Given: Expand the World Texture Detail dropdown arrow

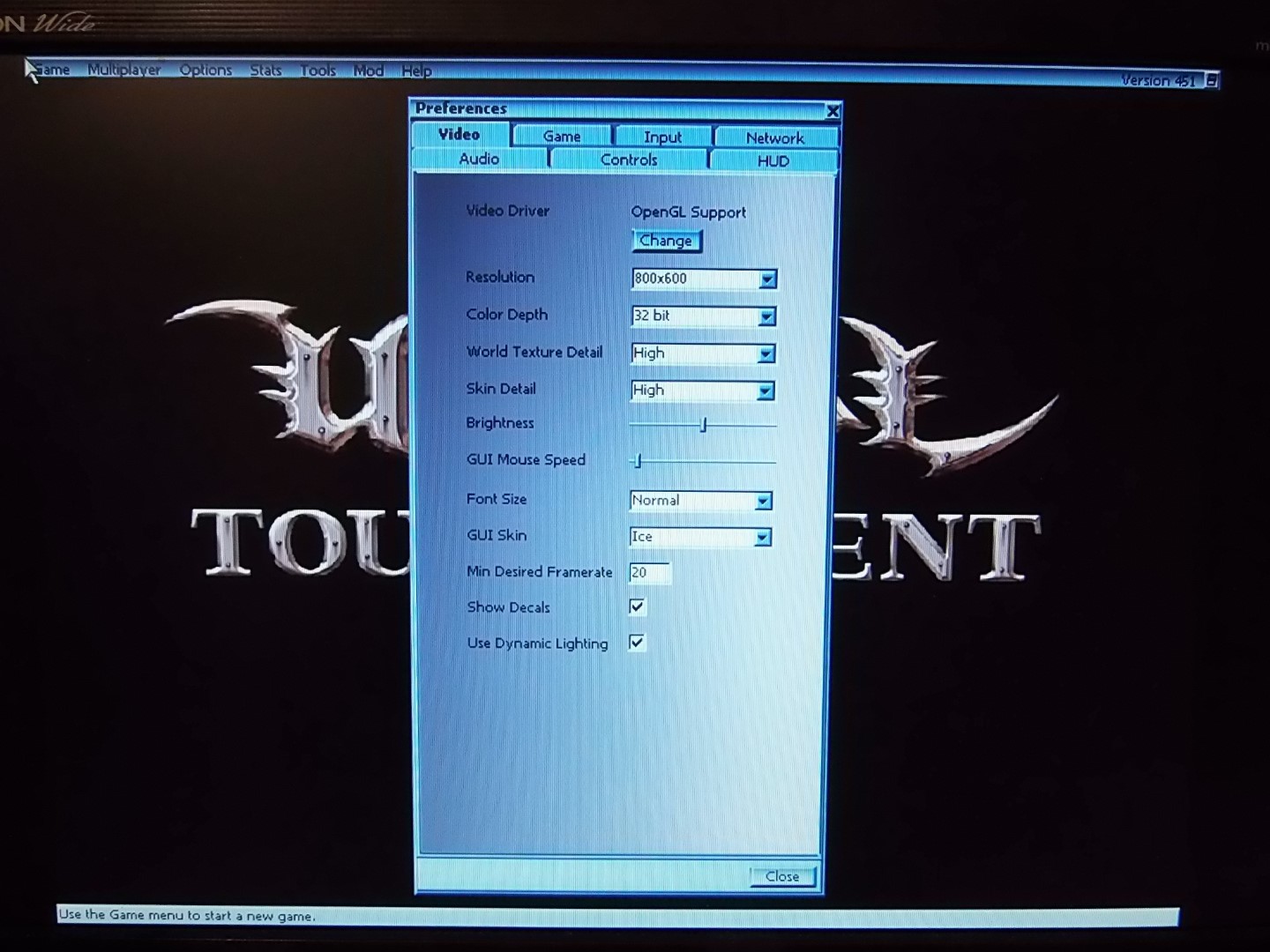Looking at the screenshot, I should point(766,353).
